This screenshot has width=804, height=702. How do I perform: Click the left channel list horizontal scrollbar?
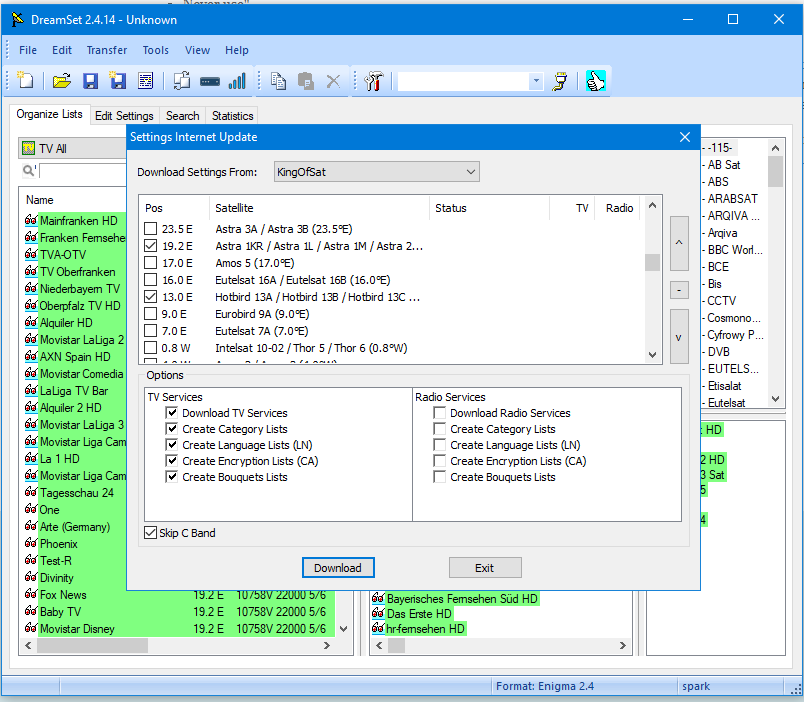click(x=177, y=645)
